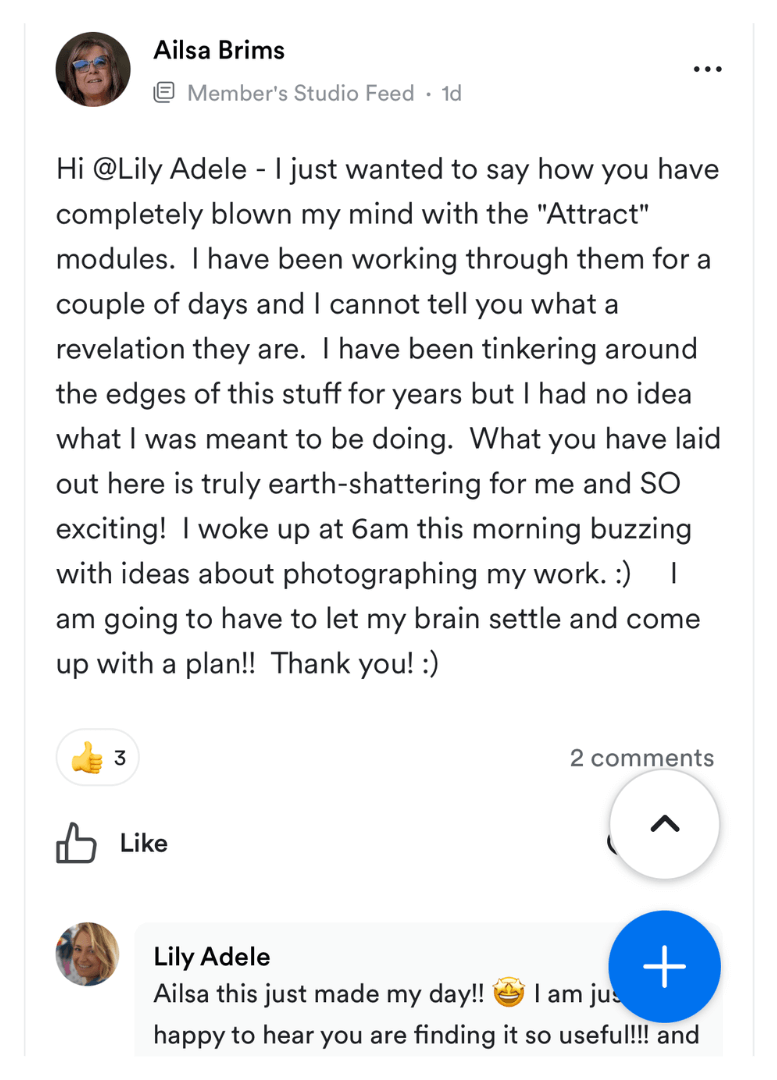Click Lily Adele's comment avatar
The height and width of the screenshot is (1080, 777).
[87, 954]
